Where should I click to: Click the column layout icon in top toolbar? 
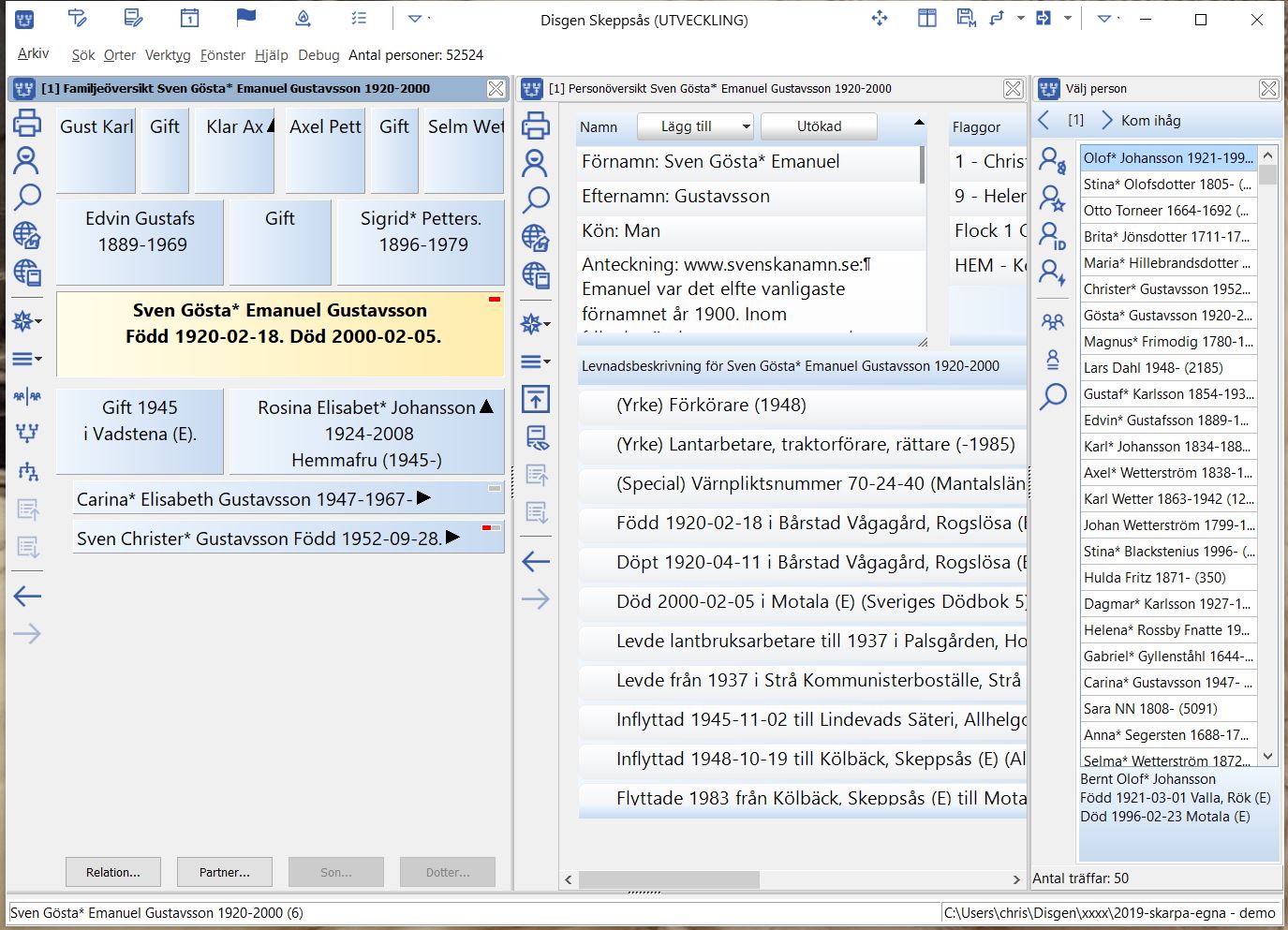click(x=927, y=17)
